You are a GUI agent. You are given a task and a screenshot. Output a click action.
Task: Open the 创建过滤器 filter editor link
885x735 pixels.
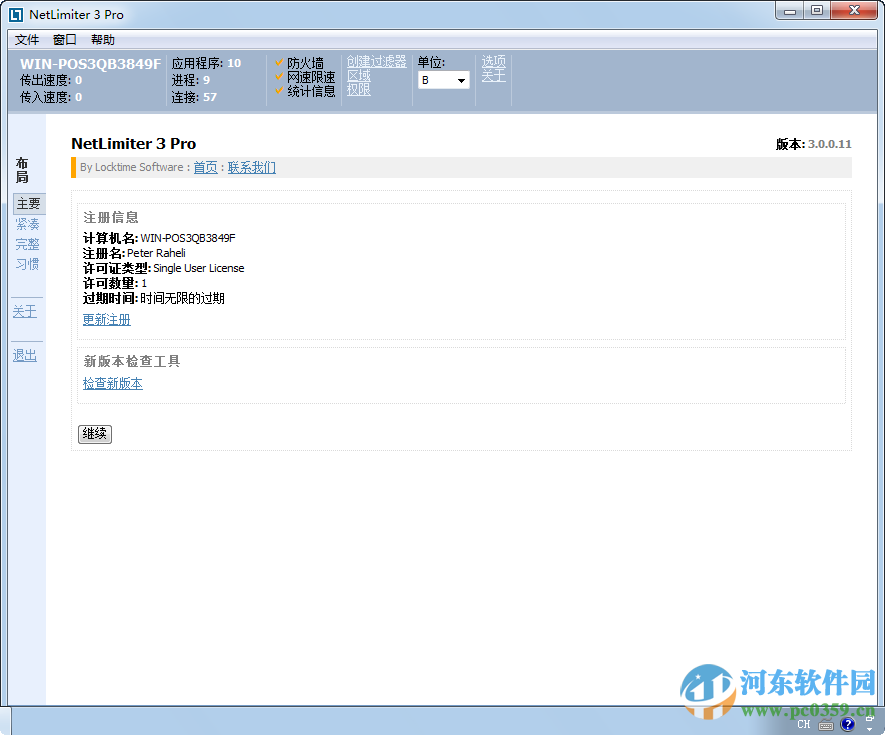click(x=376, y=60)
